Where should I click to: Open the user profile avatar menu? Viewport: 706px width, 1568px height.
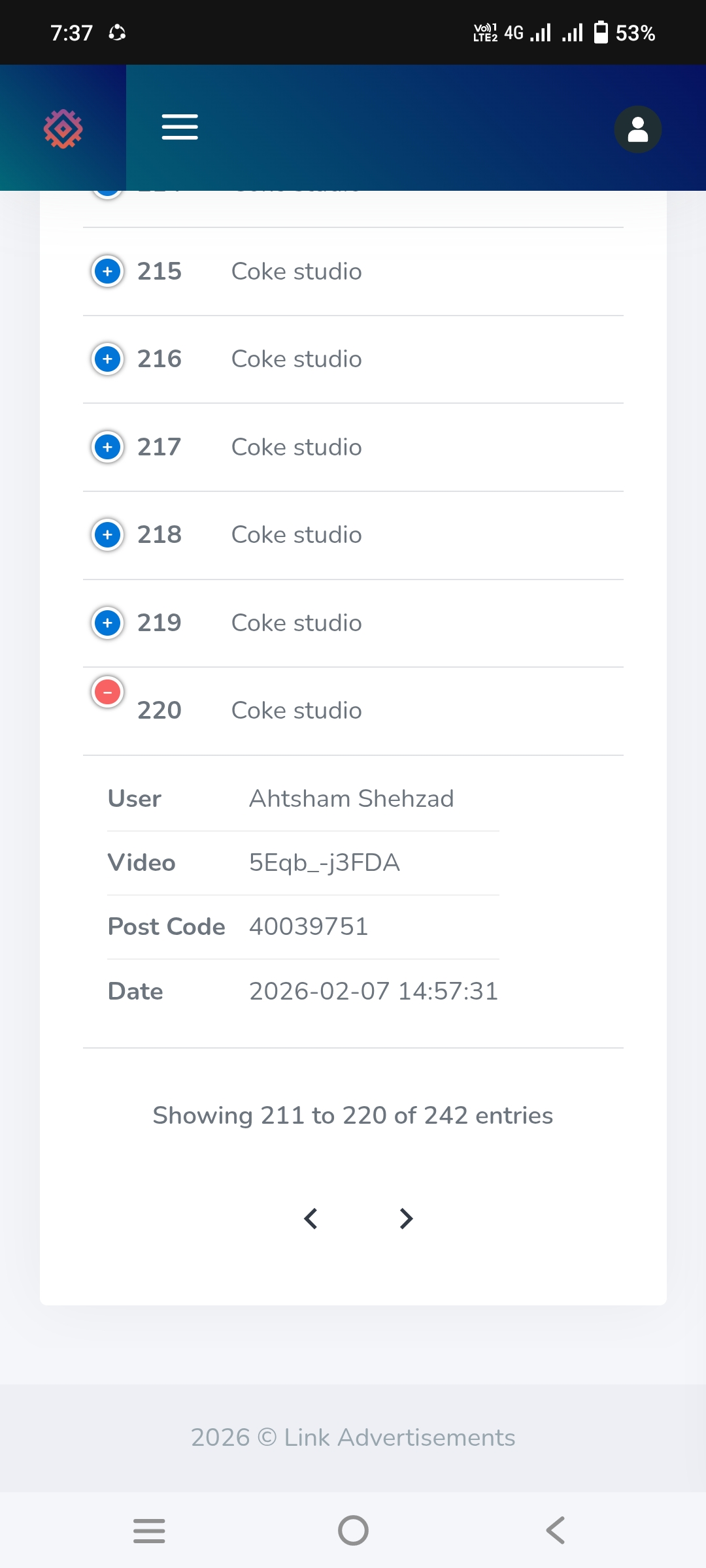pyautogui.click(x=637, y=129)
